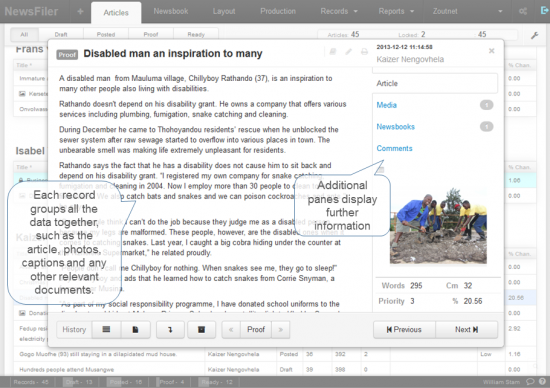
Task: Click the Cm 32 value
Action: point(468,286)
